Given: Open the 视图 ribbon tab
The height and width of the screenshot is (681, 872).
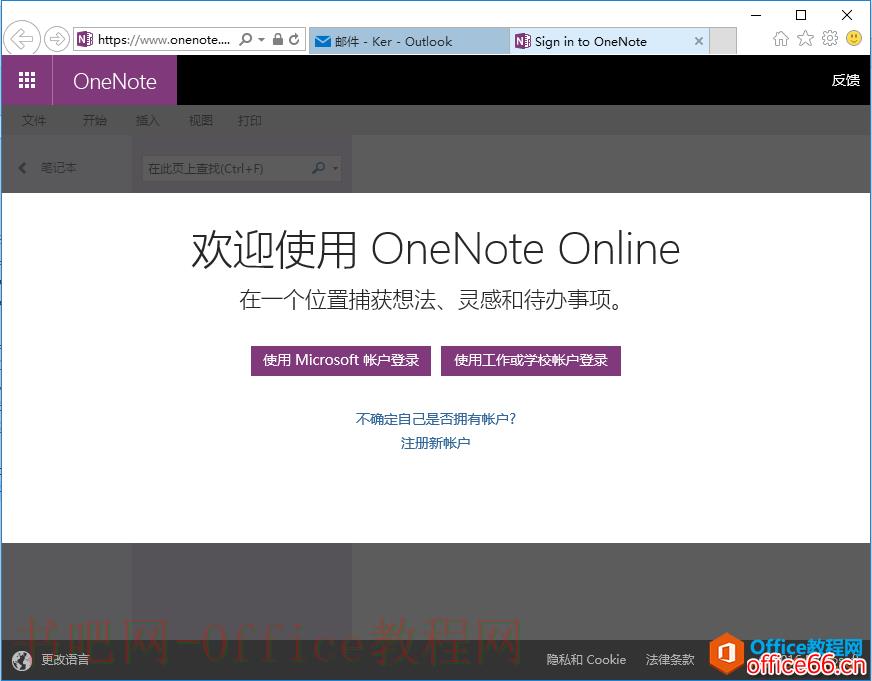Looking at the screenshot, I should [x=201, y=120].
